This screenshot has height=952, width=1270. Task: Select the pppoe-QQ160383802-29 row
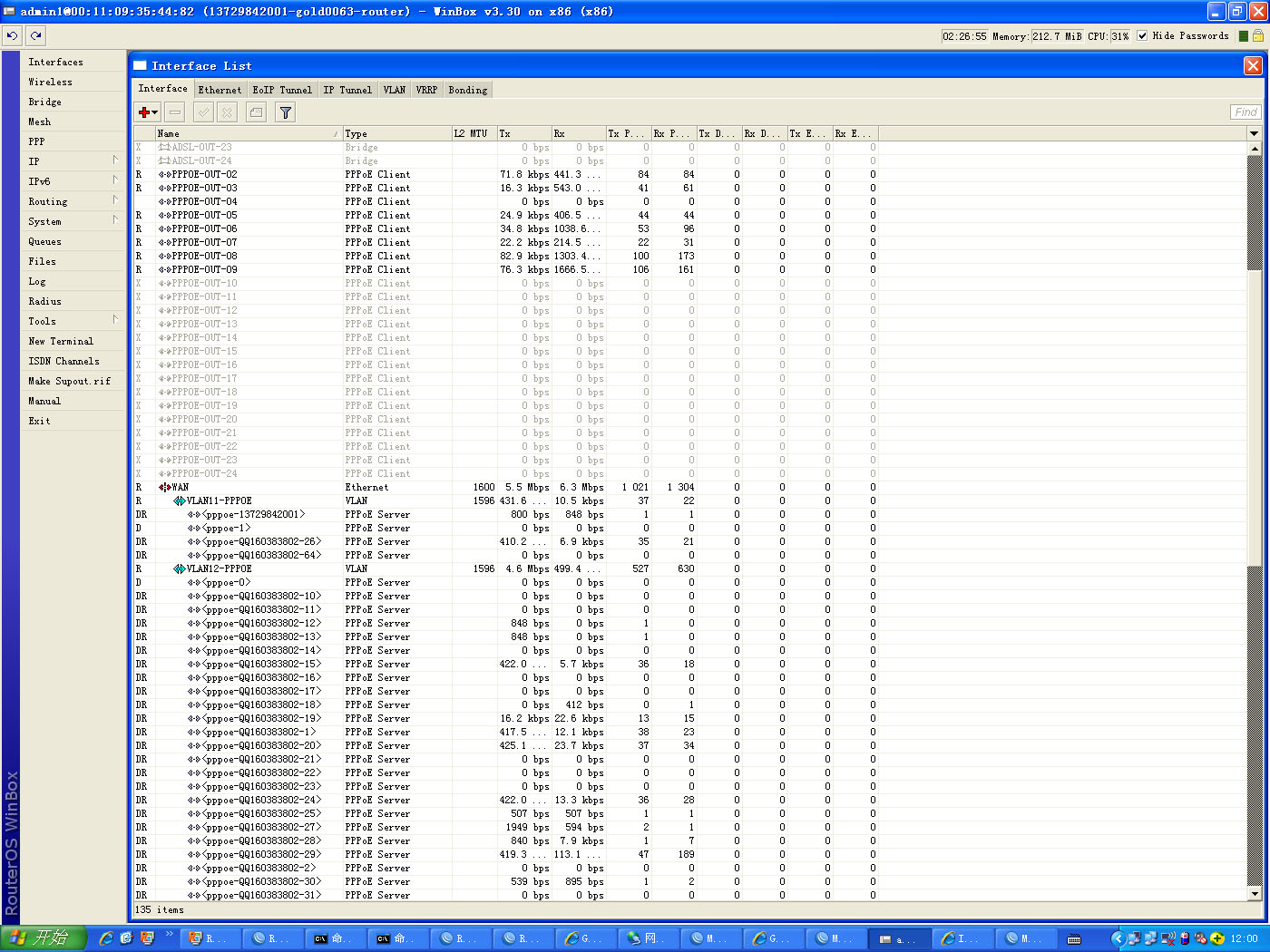coord(506,855)
